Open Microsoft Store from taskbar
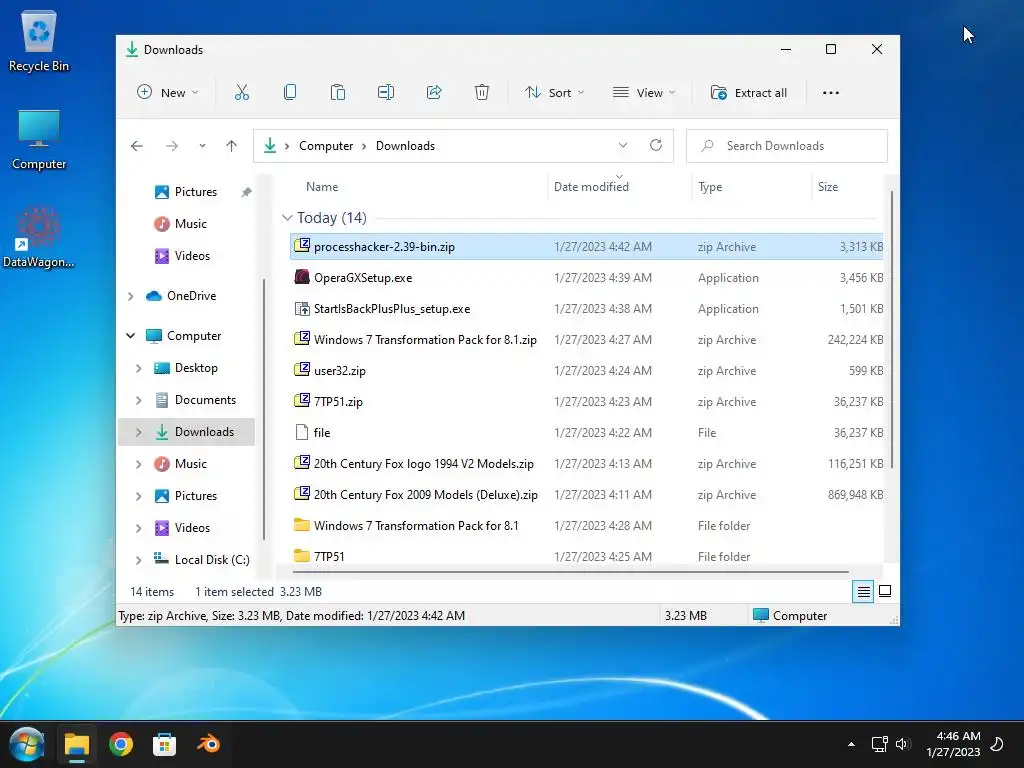 (x=165, y=744)
